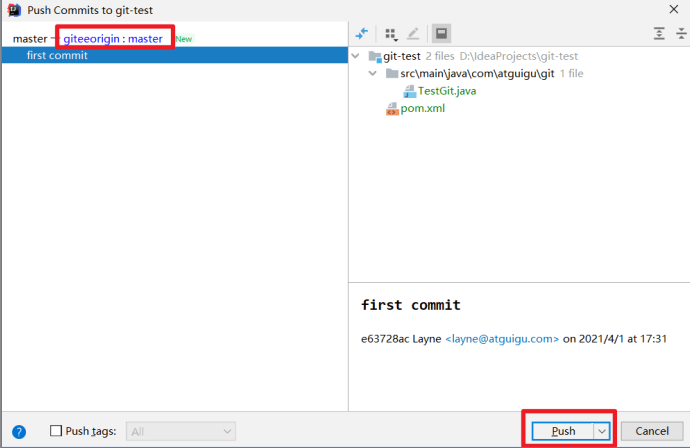Select TestGit.java in the file tree
The image size is (690, 448).
[447, 91]
